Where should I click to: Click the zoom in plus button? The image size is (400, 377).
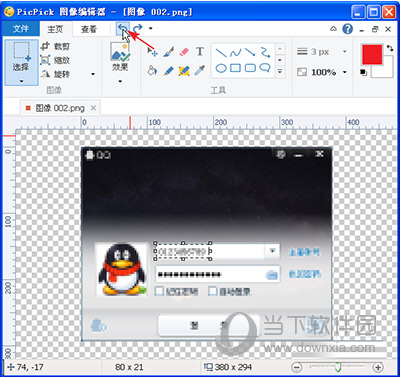378,367
